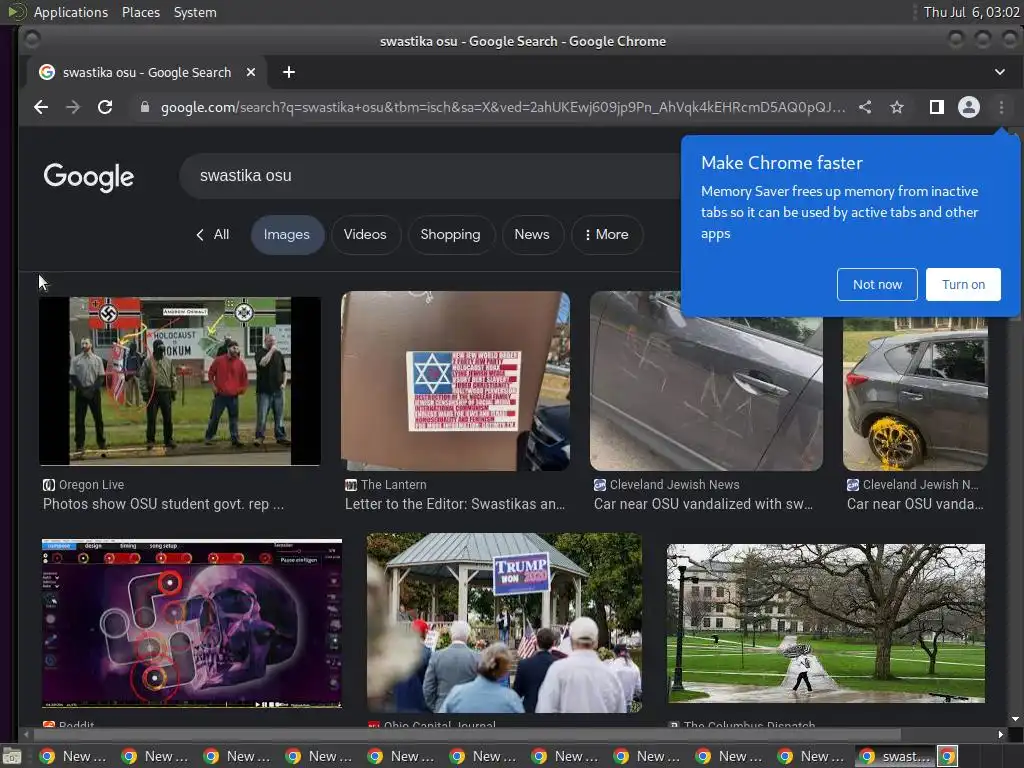
Task: Open 'Car near OSU vandalized with sw...' link
Action: 703,504
